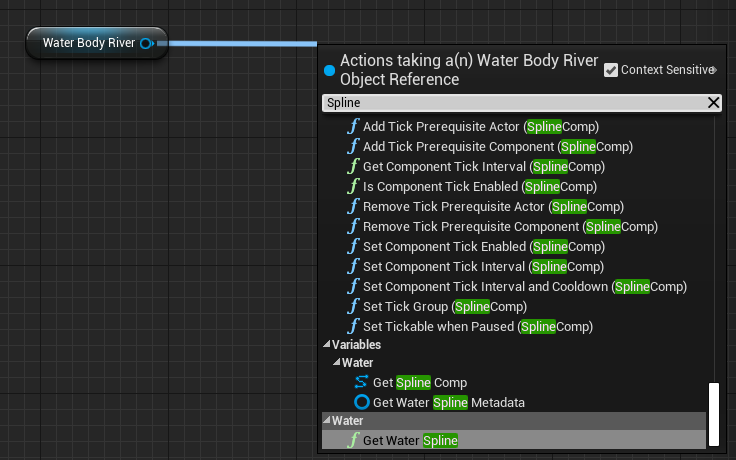736x460 pixels.
Task: Click the Get Spline Comp variable icon
Action: tap(361, 383)
